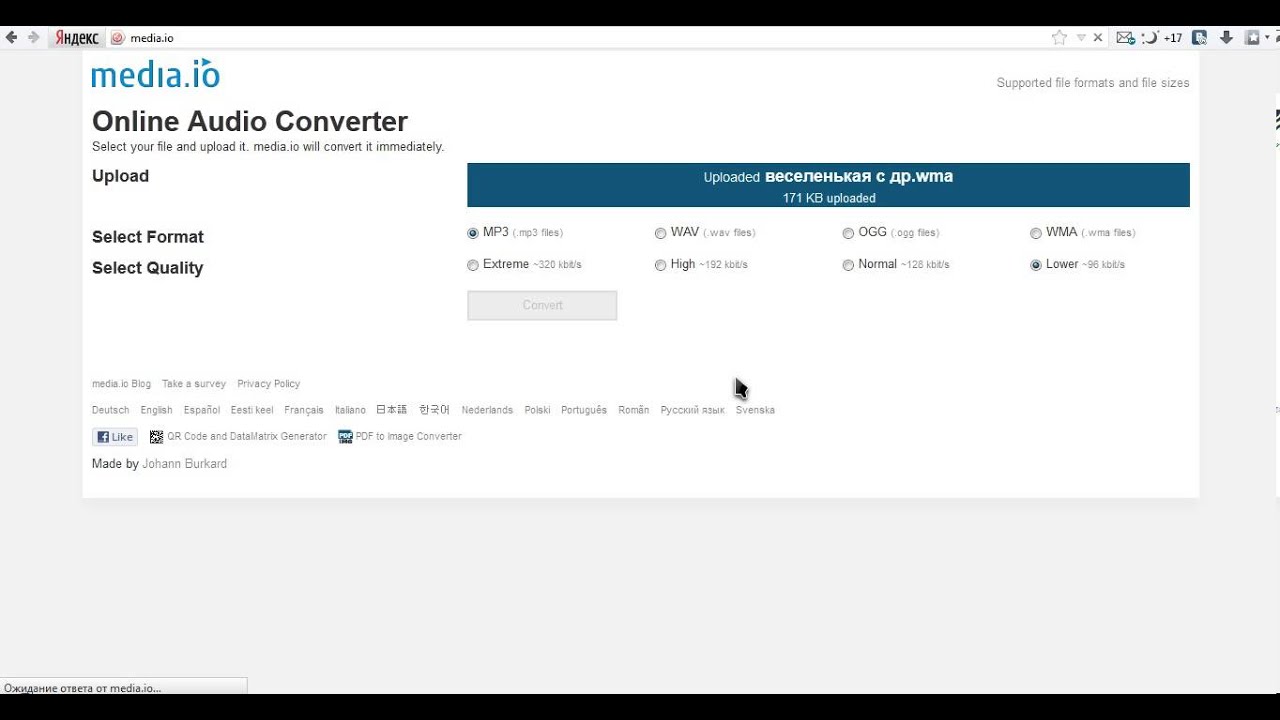Click the uploaded file status bar
This screenshot has width=1280, height=720.
point(828,185)
